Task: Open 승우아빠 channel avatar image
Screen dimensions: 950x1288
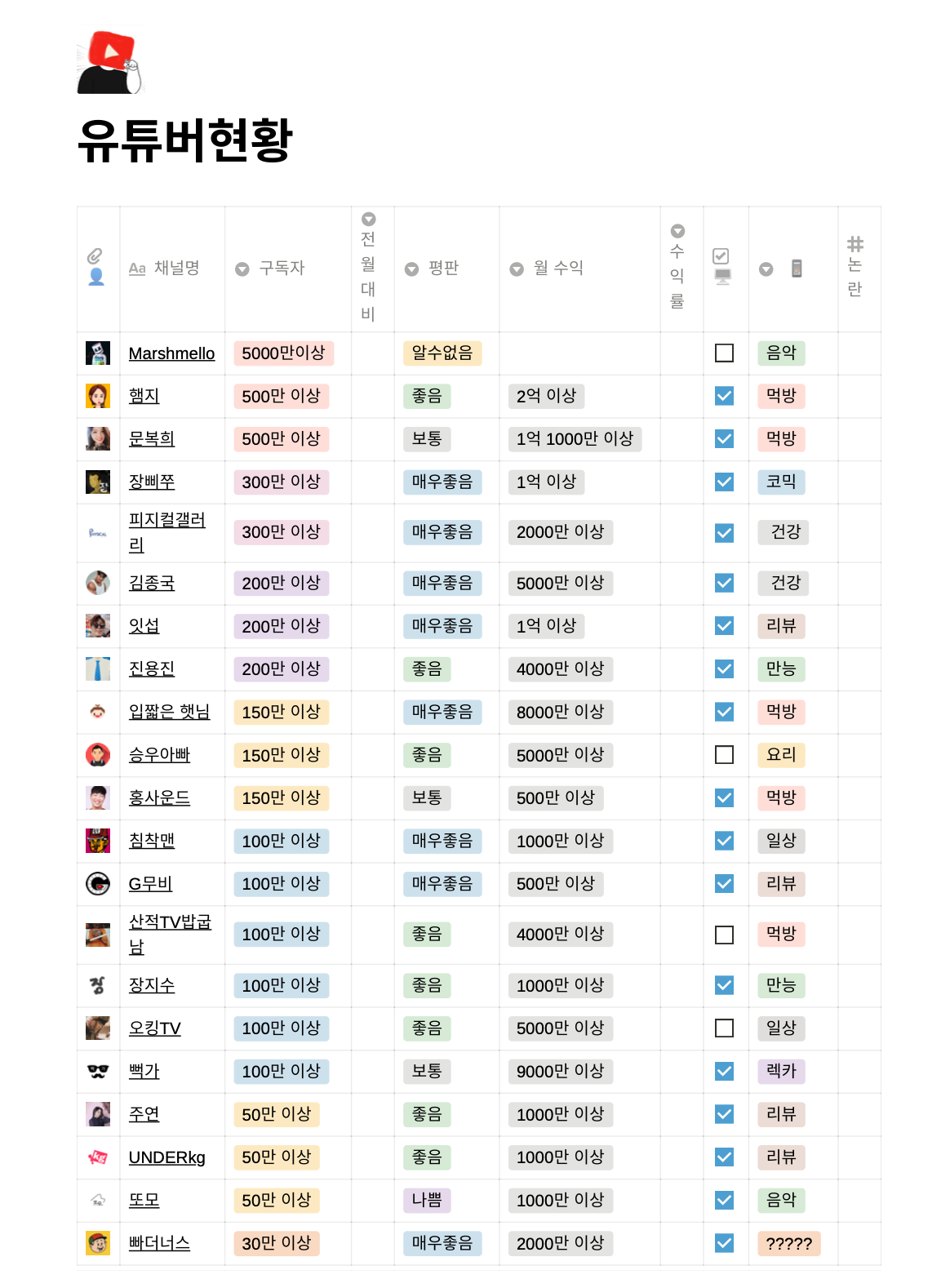Action: tap(98, 755)
